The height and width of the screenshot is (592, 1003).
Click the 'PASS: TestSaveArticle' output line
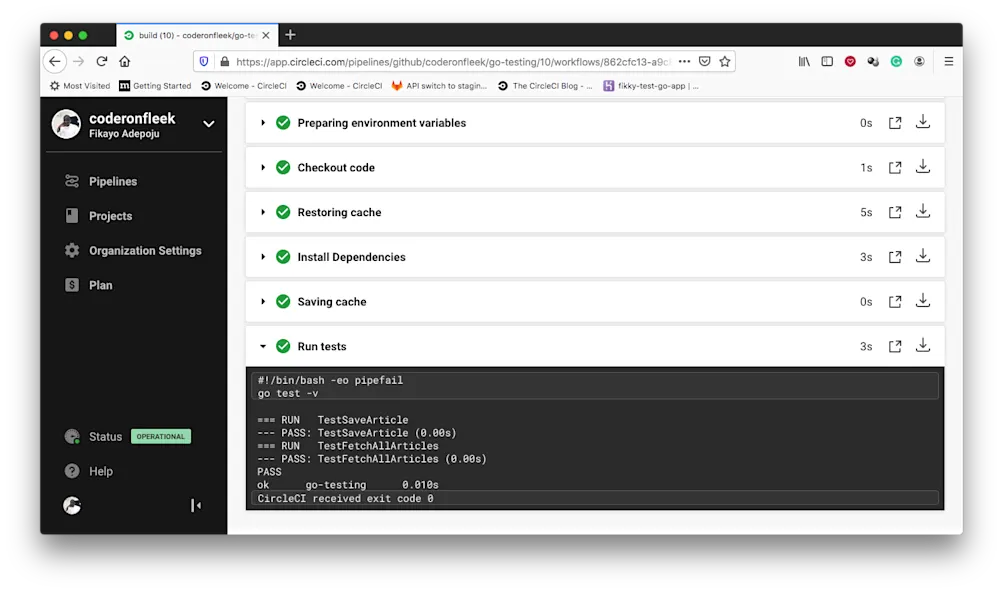357,433
